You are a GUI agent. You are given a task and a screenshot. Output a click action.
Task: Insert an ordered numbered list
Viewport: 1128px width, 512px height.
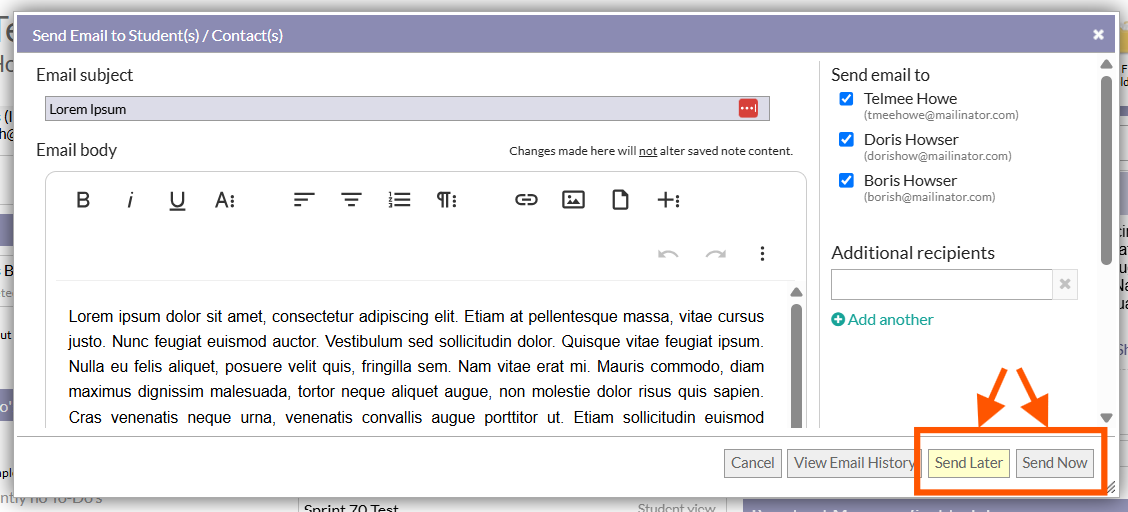click(x=399, y=200)
